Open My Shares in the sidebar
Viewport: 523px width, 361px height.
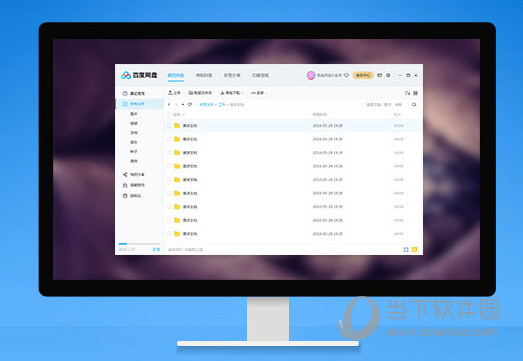coord(133,174)
